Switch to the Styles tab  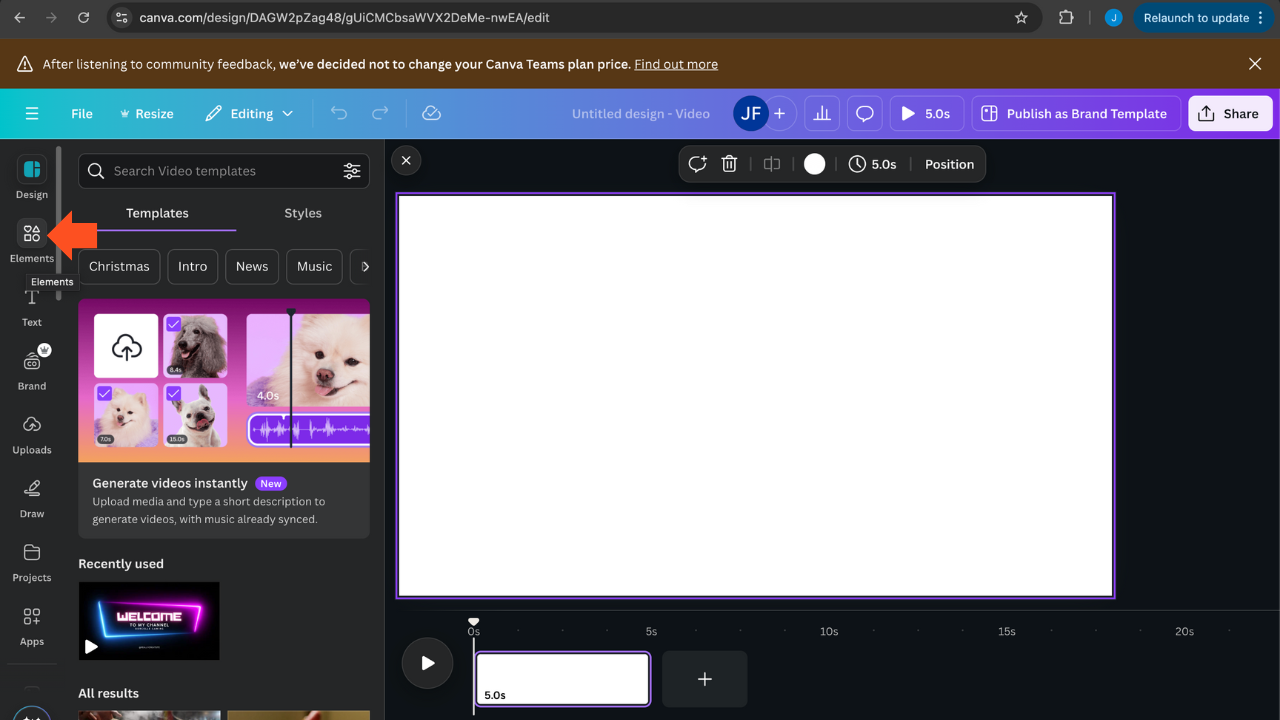click(x=302, y=213)
